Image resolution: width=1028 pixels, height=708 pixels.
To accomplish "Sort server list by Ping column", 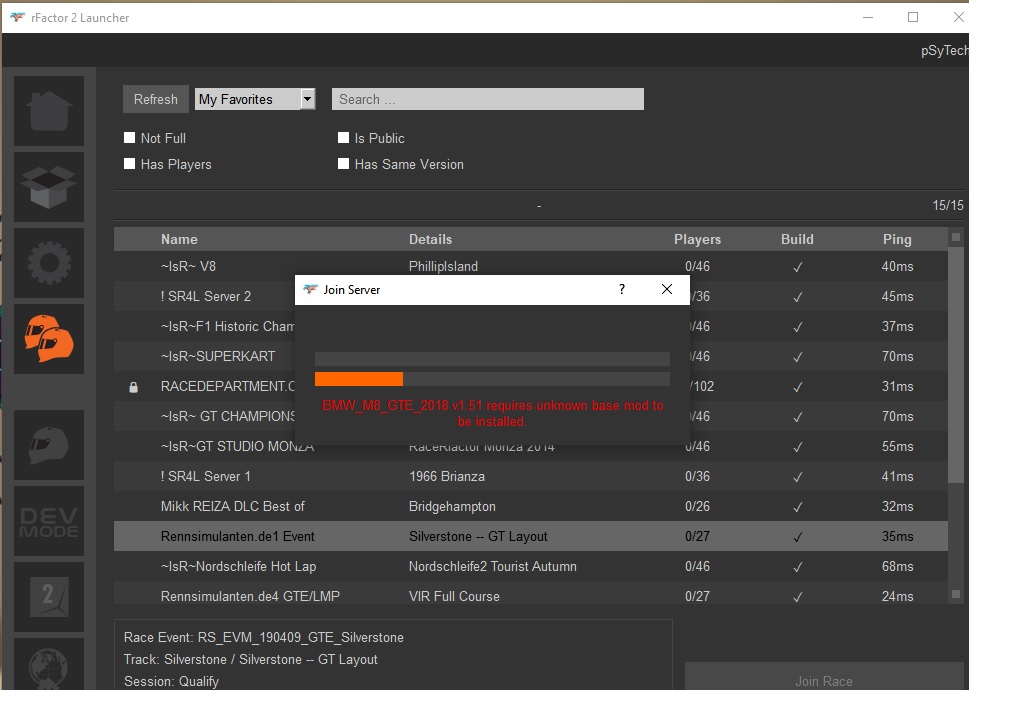I will tap(896, 240).
